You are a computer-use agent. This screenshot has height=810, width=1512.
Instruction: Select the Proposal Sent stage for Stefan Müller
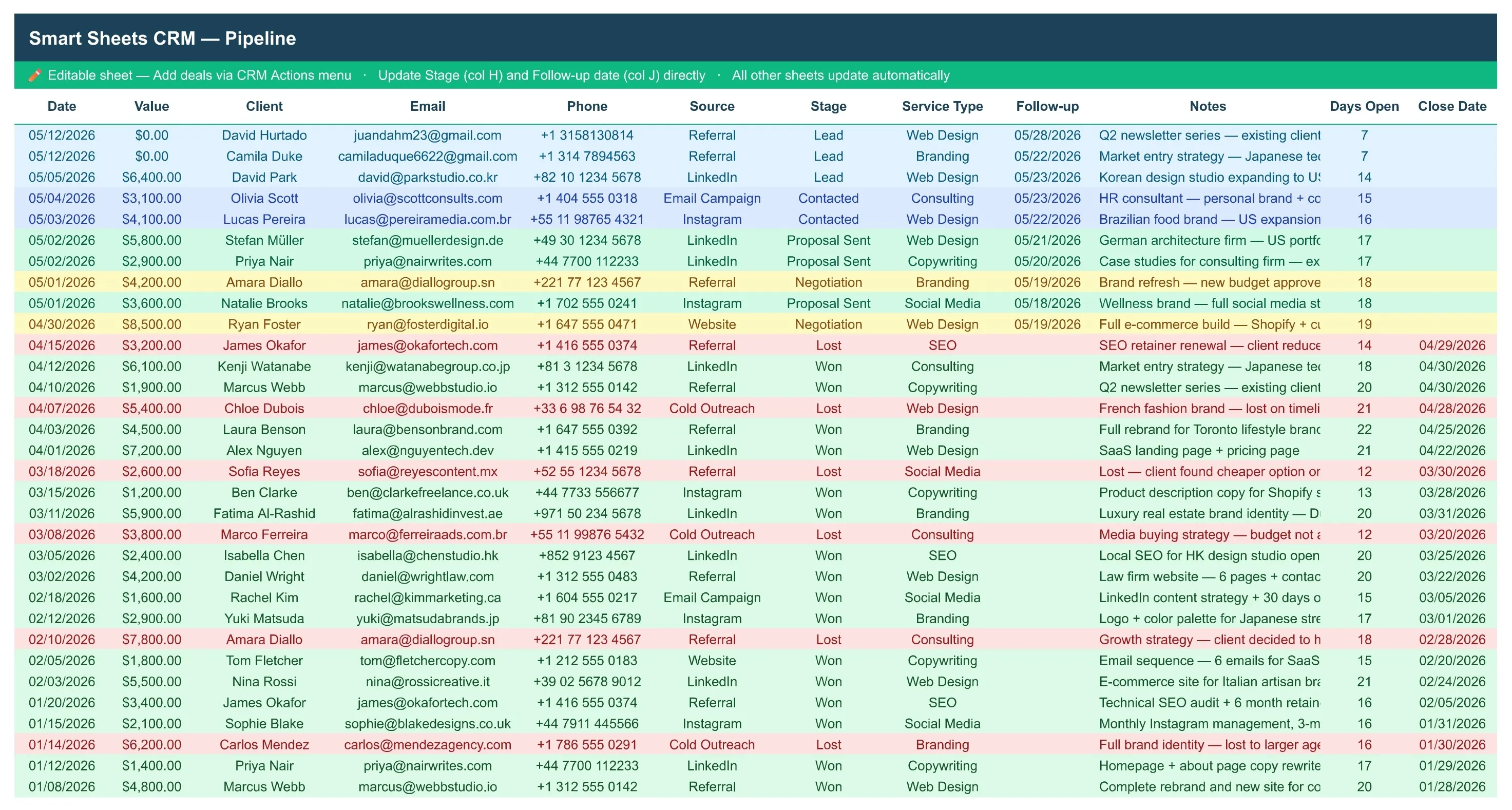[828, 241]
